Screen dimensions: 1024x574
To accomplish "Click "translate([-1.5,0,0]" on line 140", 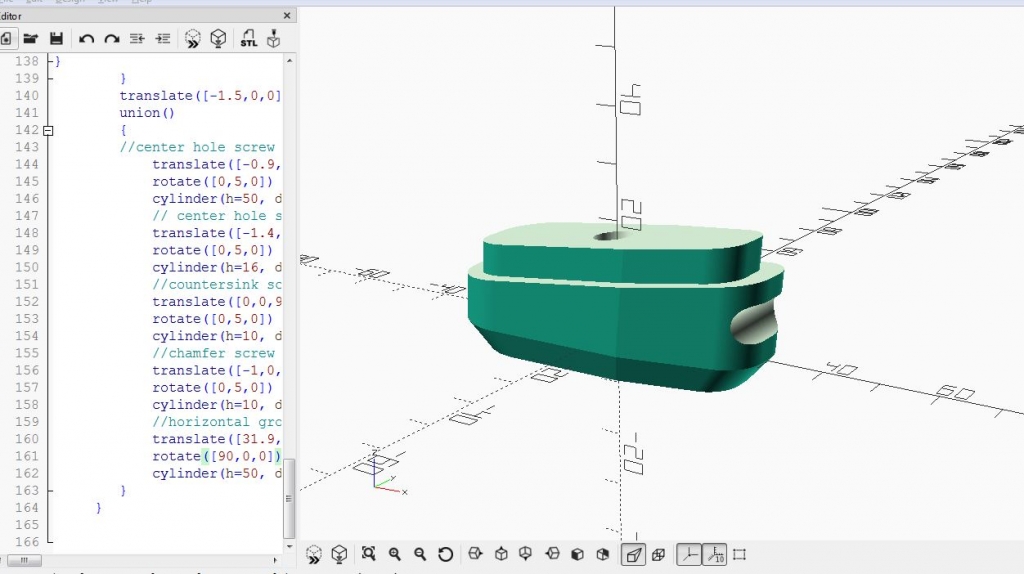I will point(200,95).
